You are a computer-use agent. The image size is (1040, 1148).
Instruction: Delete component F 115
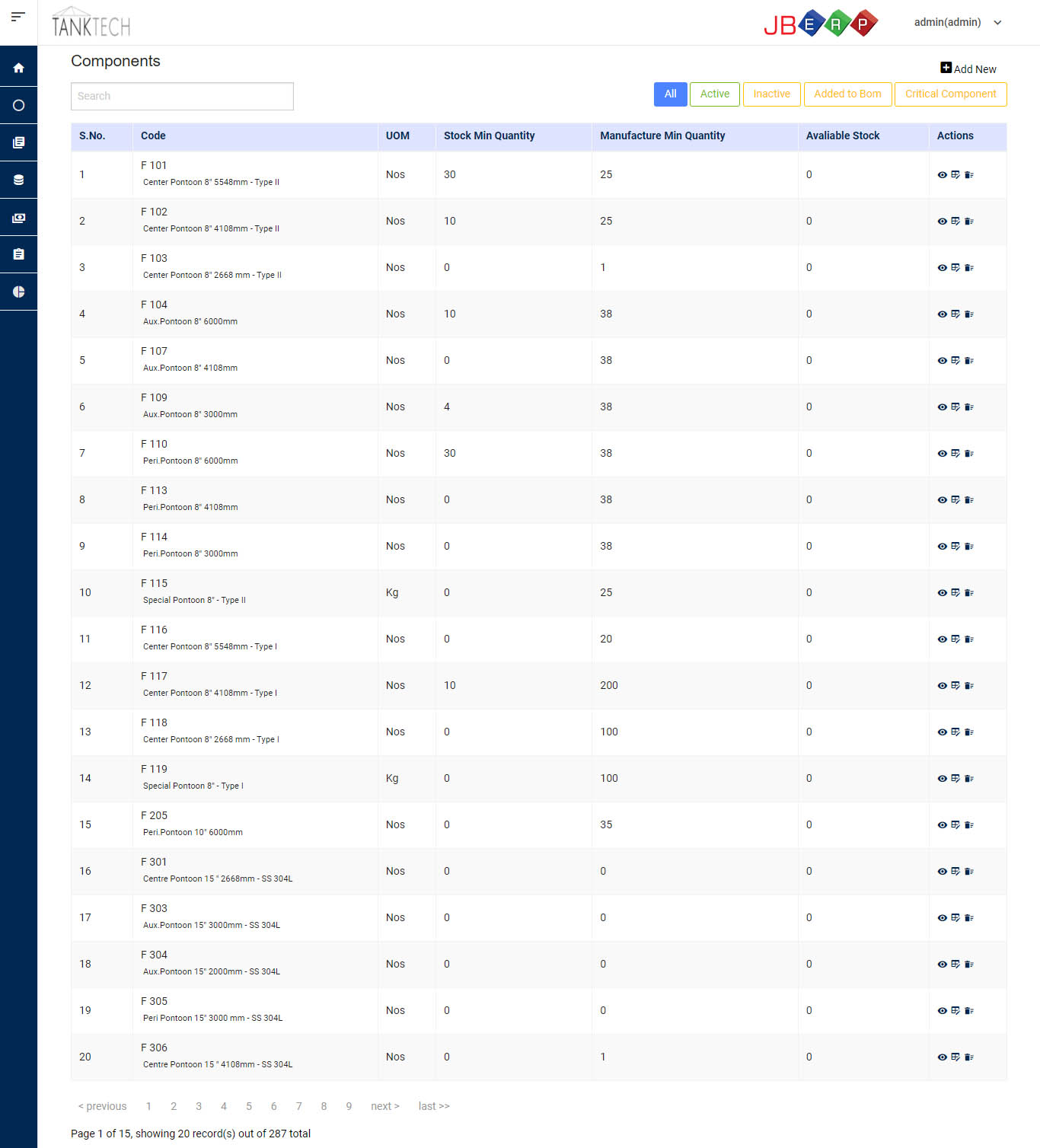[969, 592]
